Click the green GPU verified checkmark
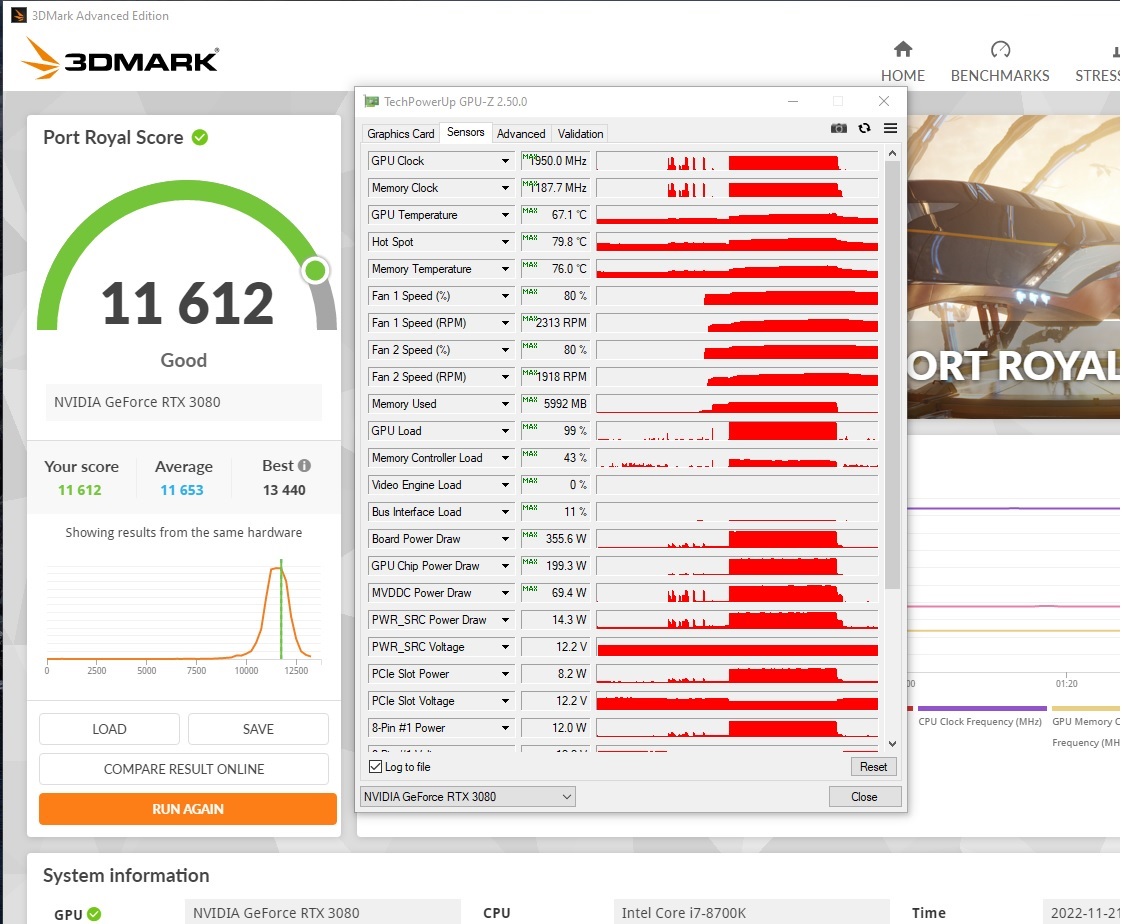Viewport: 1122px width, 924px height. pyautogui.click(x=94, y=914)
